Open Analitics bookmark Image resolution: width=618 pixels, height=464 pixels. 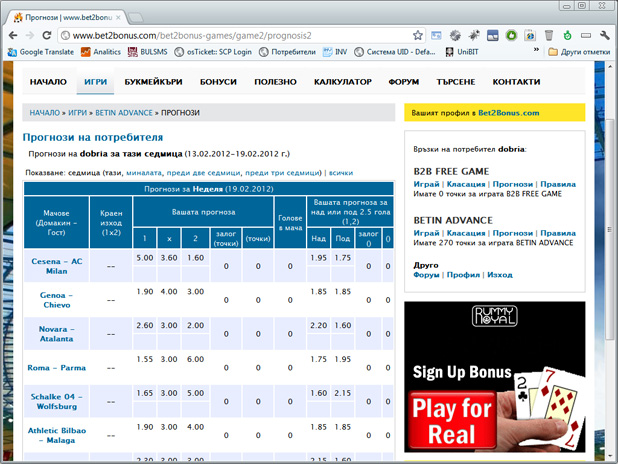coord(101,52)
